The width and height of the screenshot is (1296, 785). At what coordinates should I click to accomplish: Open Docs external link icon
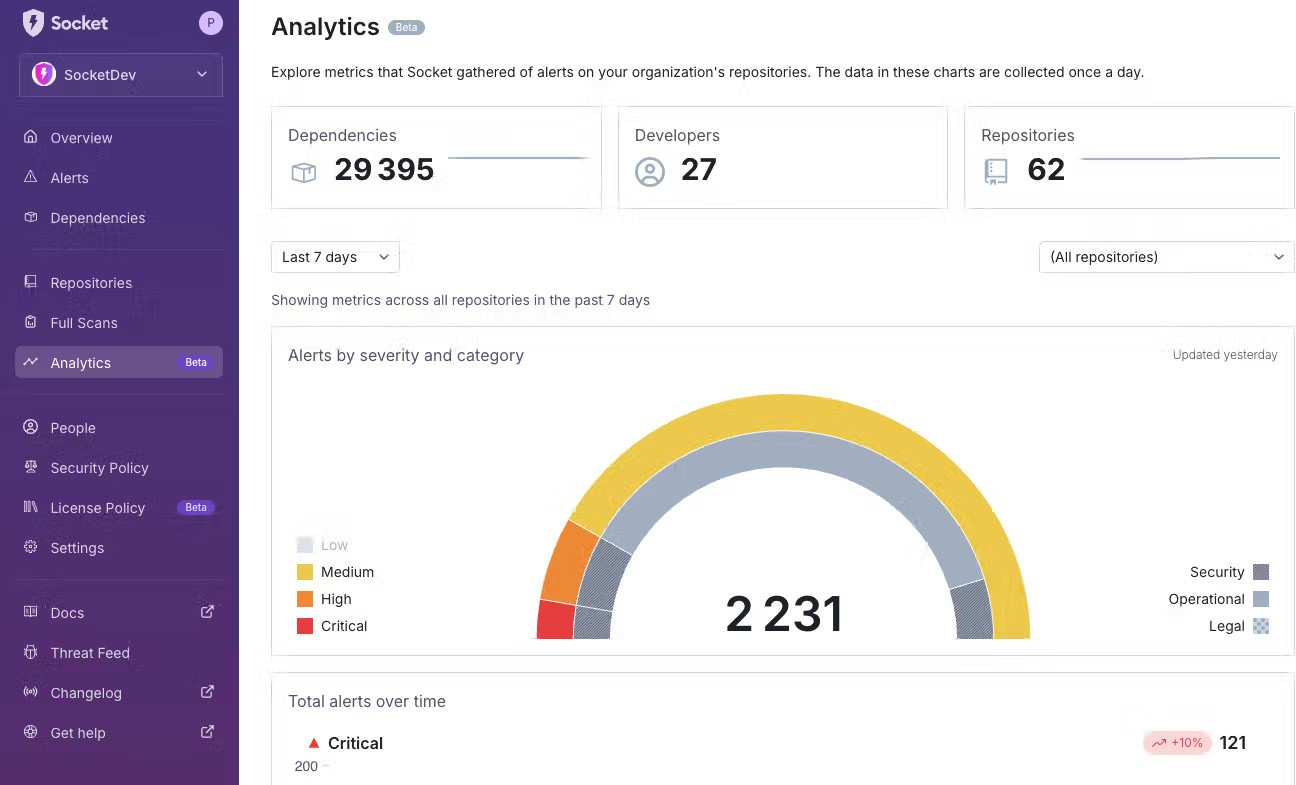click(208, 612)
